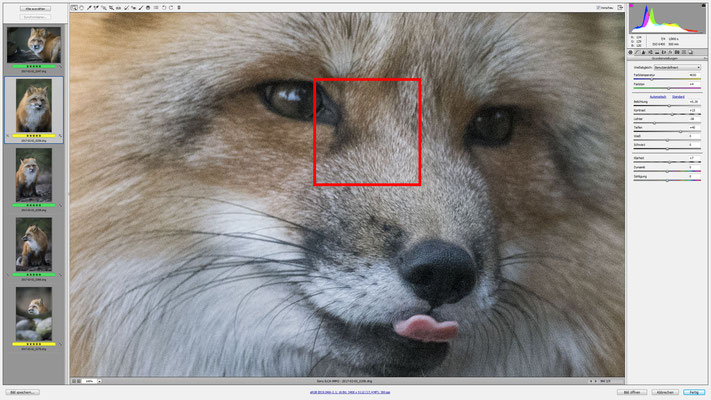Rotate image 90° clockwise
711x400 pixels.
(171, 8)
